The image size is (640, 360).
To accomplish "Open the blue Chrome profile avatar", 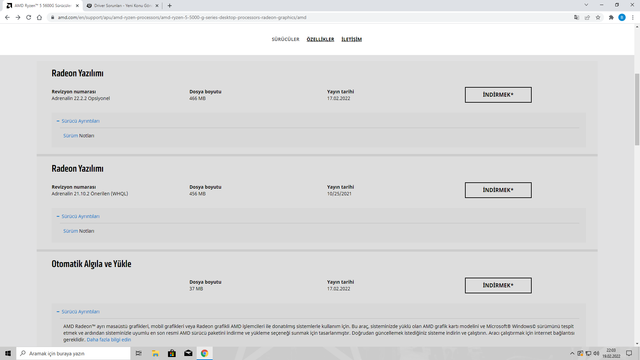I will point(622,18).
